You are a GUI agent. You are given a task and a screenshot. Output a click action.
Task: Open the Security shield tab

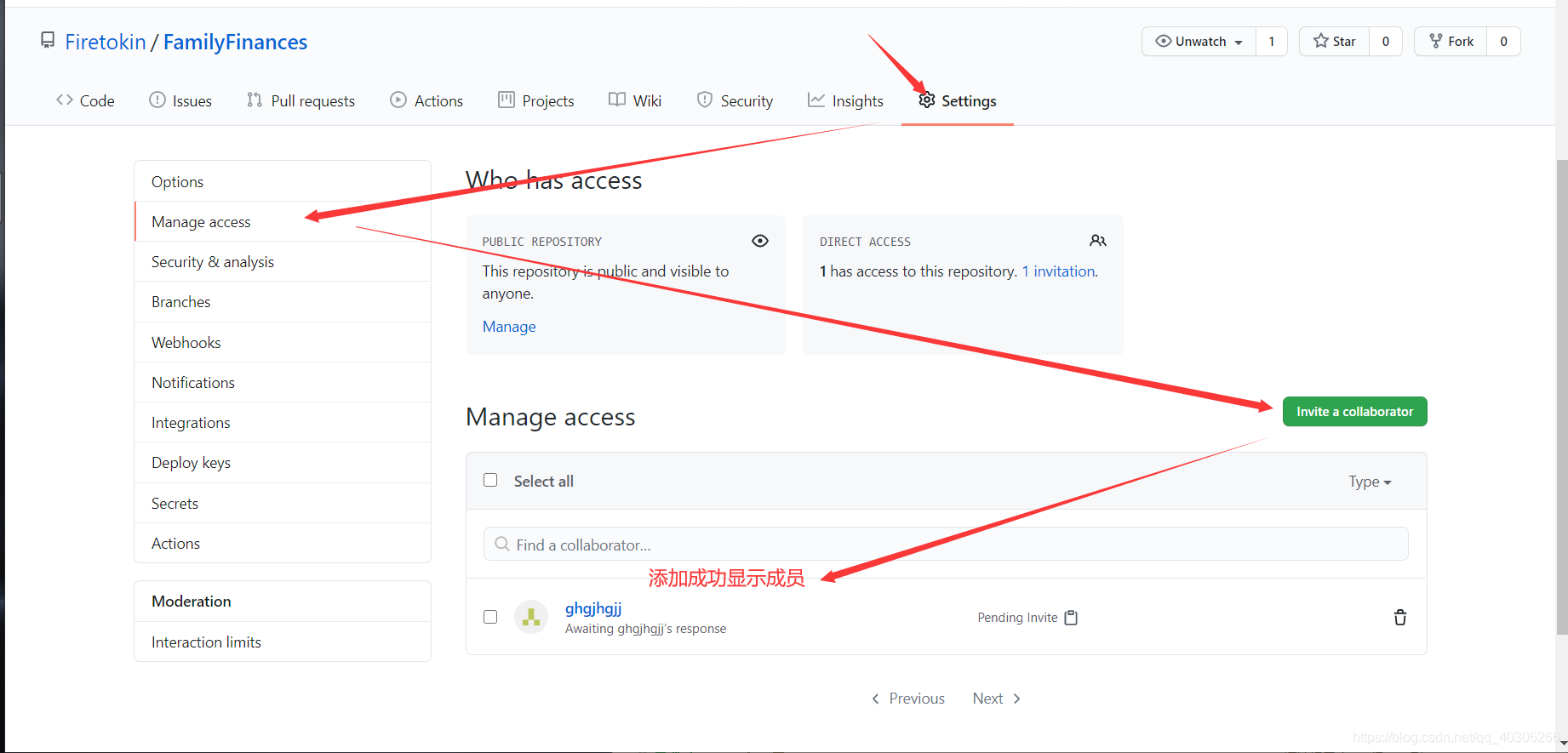click(735, 101)
